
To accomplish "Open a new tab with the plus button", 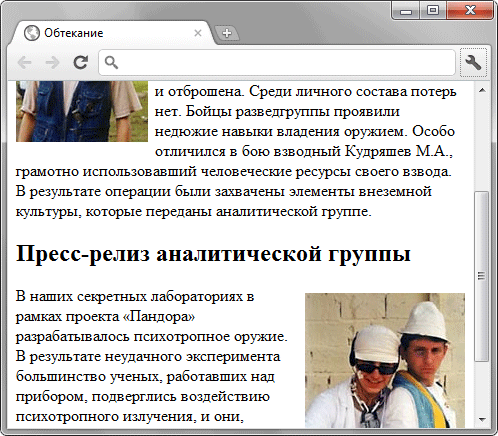I will 227,33.
